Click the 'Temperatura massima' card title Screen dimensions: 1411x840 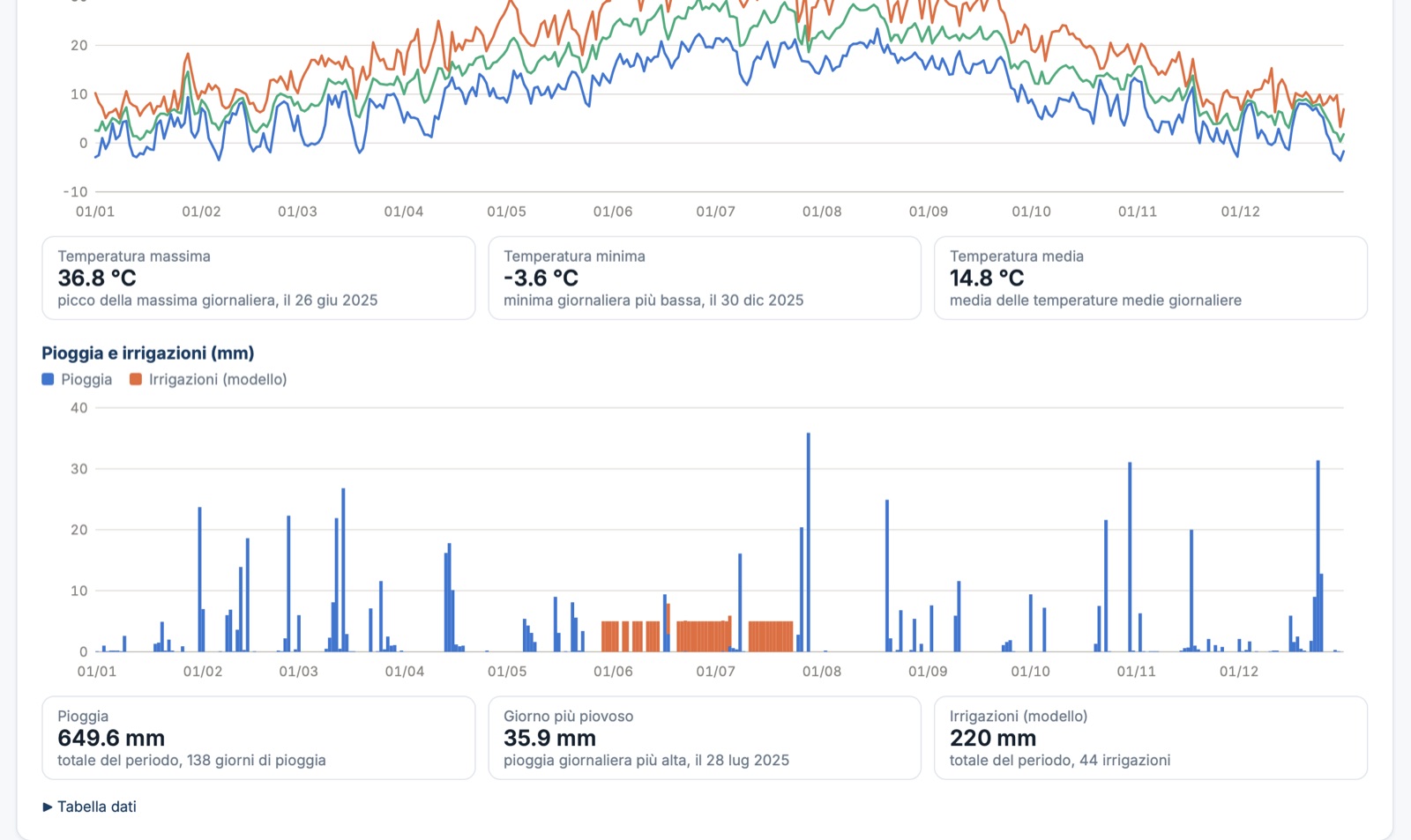click(x=134, y=256)
